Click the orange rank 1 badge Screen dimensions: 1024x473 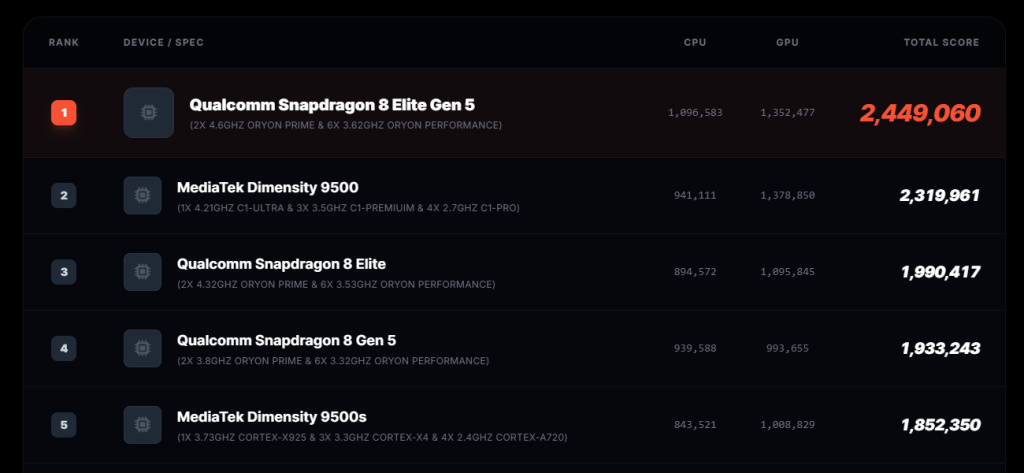point(64,113)
